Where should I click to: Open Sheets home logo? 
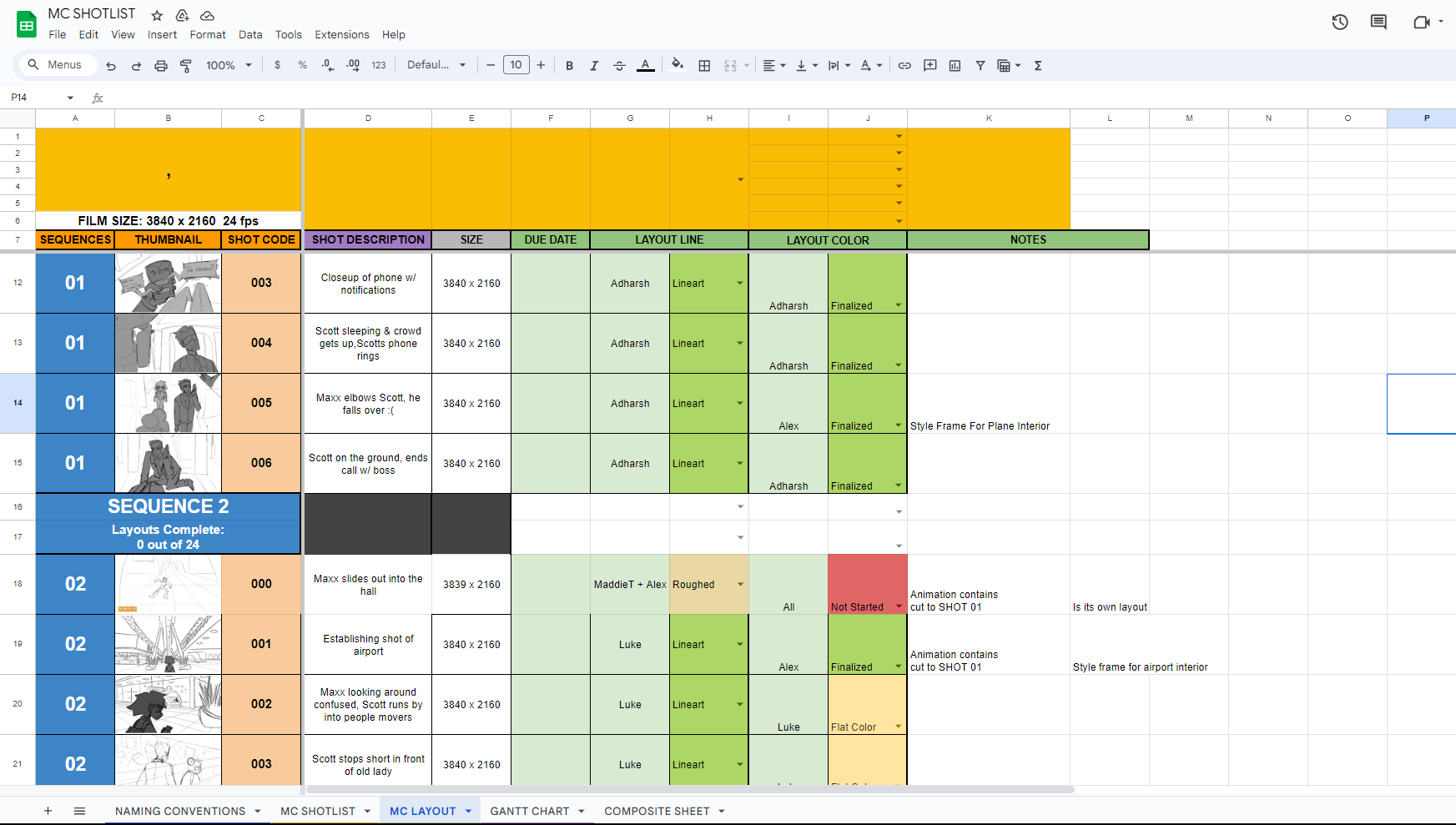(27, 24)
